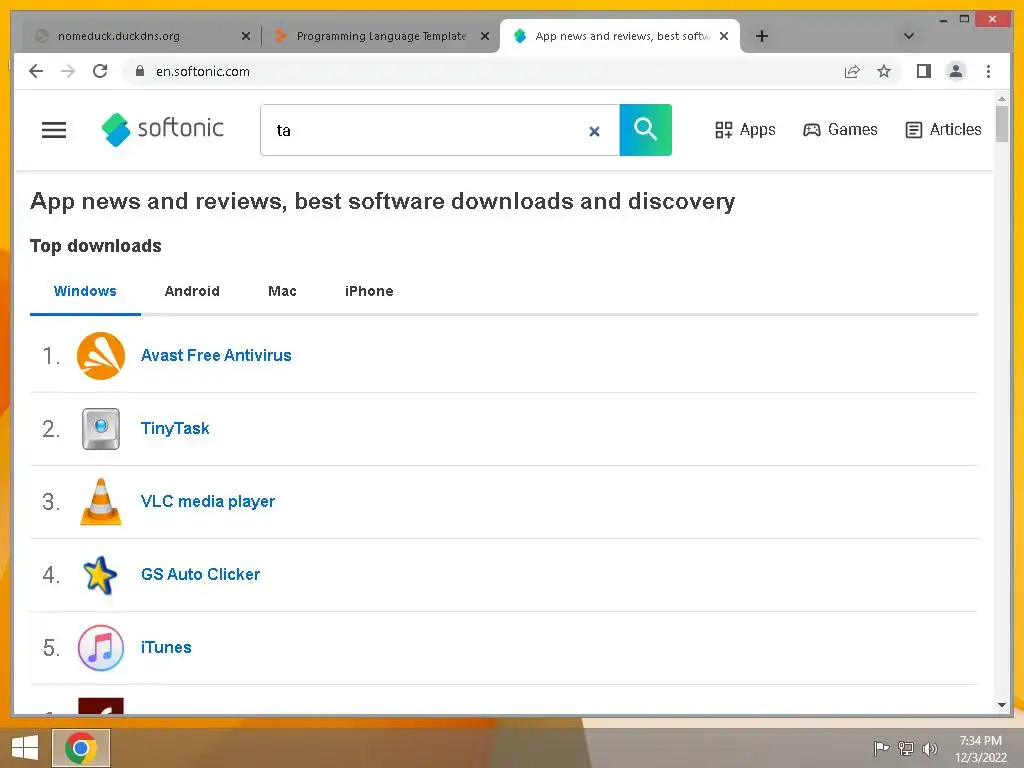Bookmark this page with the star icon
This screenshot has height=768, width=1024.
(x=884, y=71)
